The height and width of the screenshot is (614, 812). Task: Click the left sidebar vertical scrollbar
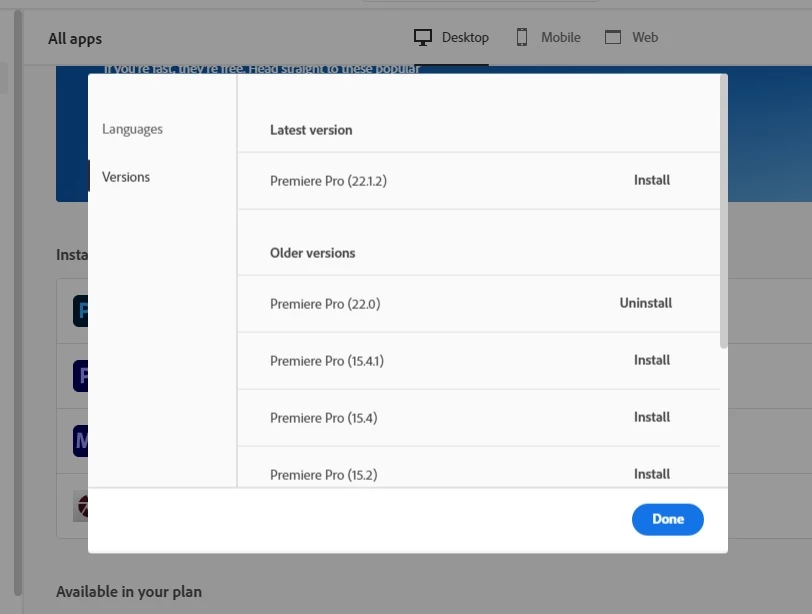click(18, 303)
